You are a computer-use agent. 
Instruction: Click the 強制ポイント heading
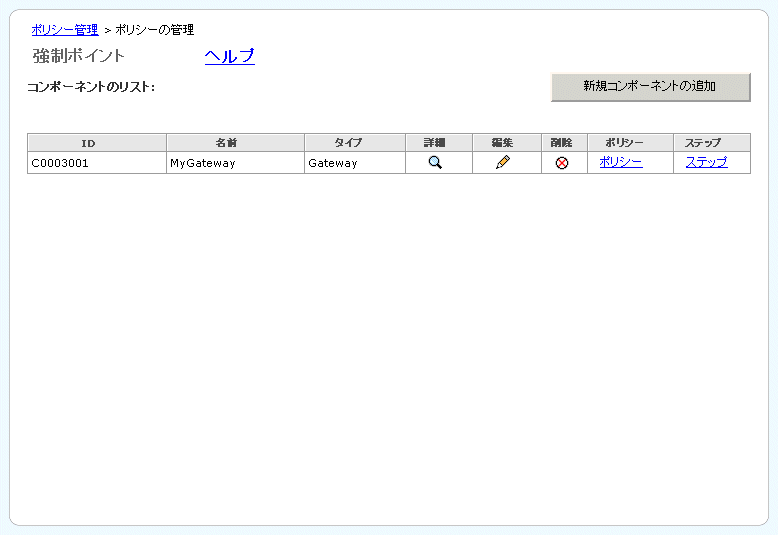point(78,56)
